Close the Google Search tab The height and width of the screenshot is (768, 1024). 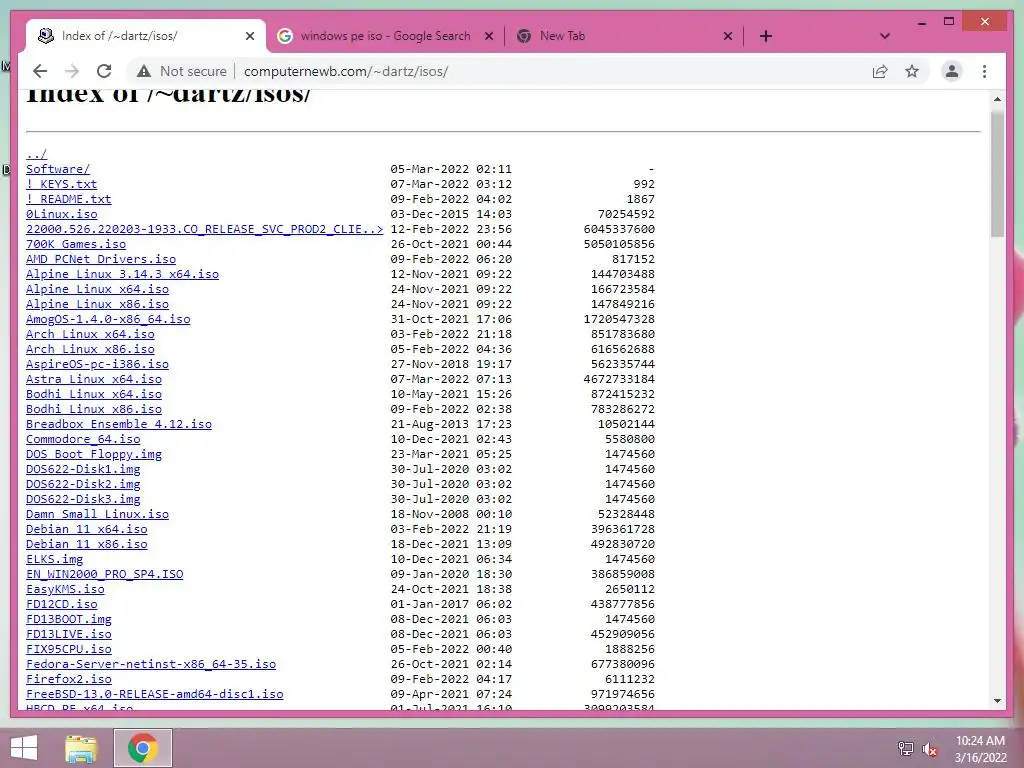[x=488, y=36]
